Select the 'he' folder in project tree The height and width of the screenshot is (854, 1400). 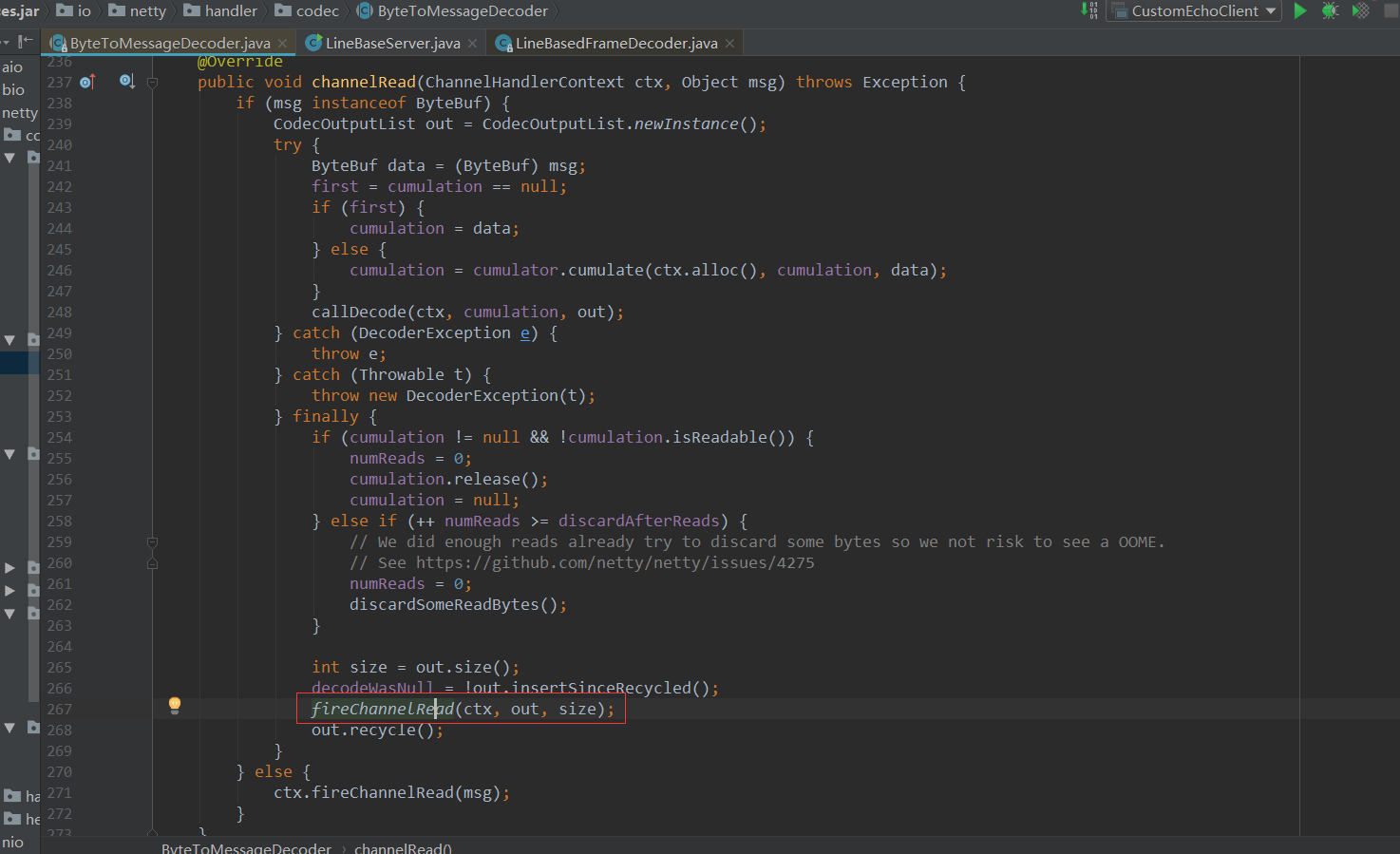tap(21, 819)
